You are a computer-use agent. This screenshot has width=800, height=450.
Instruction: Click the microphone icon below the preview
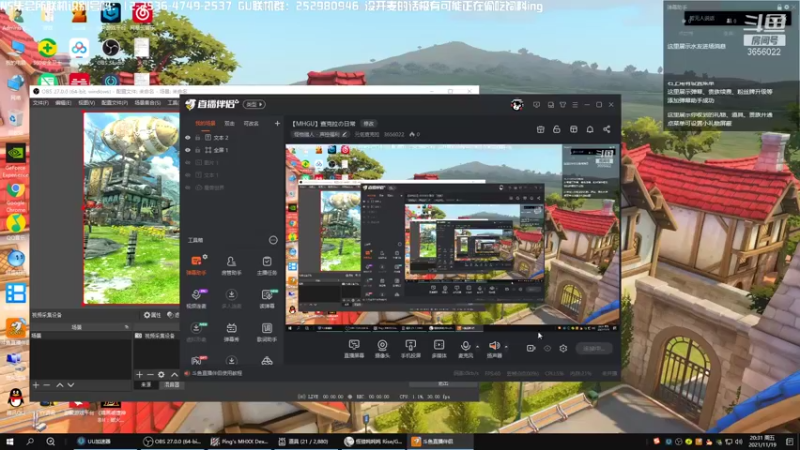coord(465,348)
